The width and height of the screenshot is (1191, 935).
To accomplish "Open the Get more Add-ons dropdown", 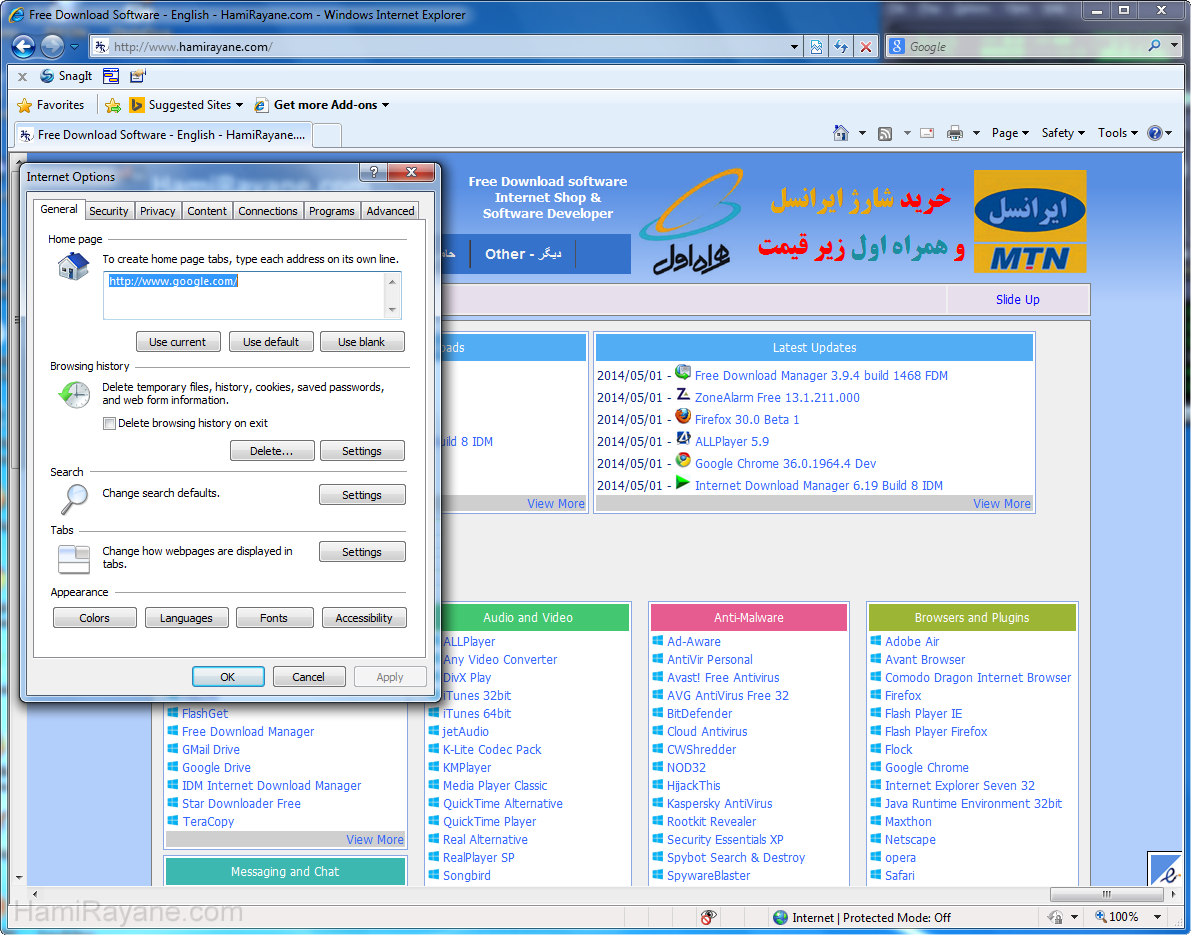I will coord(385,106).
